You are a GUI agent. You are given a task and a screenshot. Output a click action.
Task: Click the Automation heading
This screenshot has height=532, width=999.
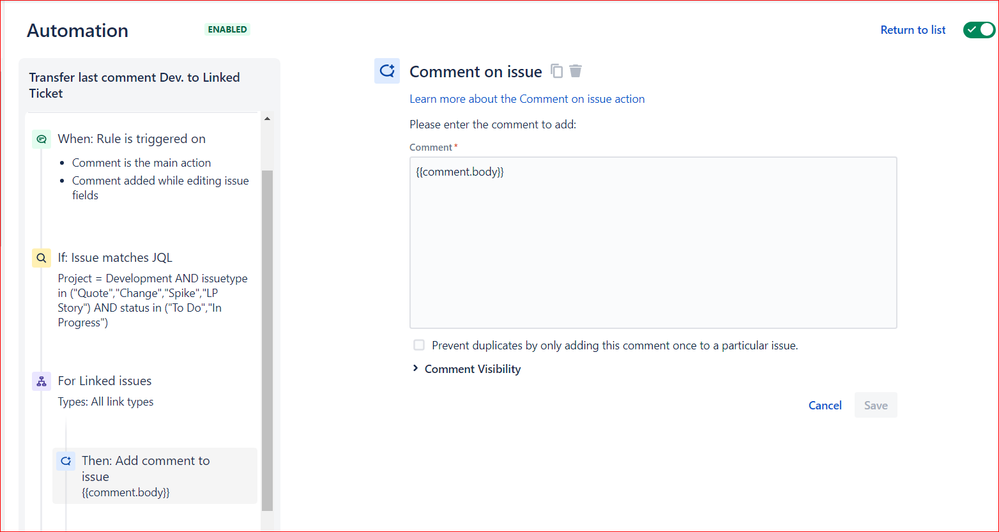(77, 31)
